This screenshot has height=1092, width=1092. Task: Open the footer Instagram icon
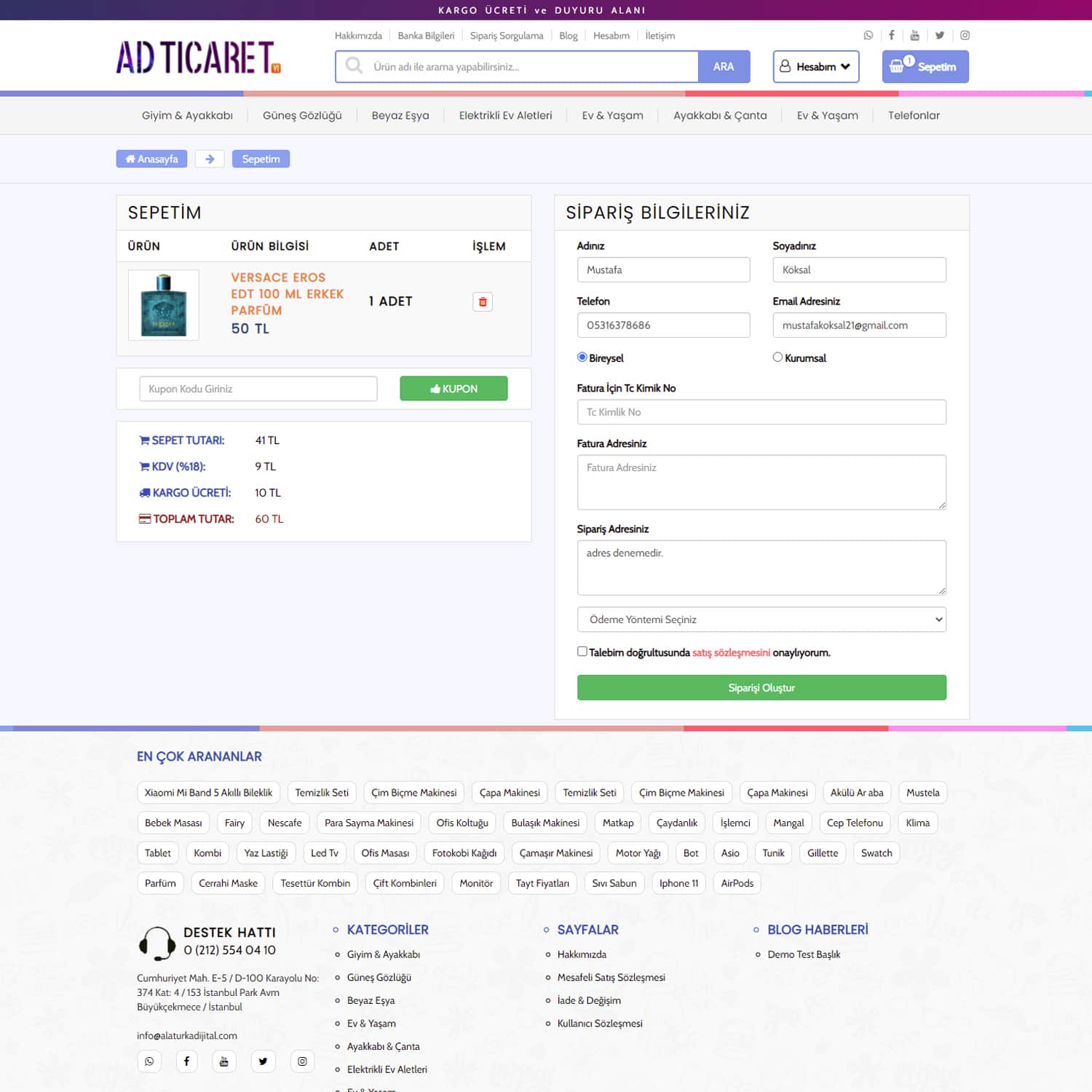[x=302, y=1061]
